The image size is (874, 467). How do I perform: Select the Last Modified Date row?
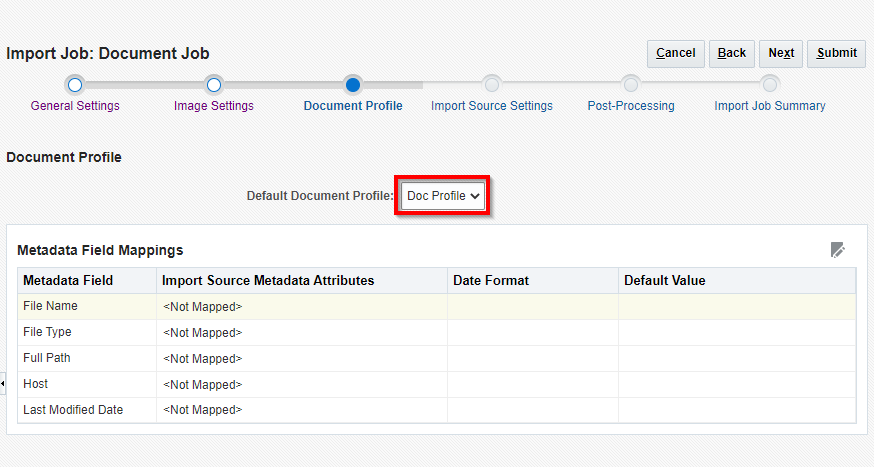pos(73,410)
